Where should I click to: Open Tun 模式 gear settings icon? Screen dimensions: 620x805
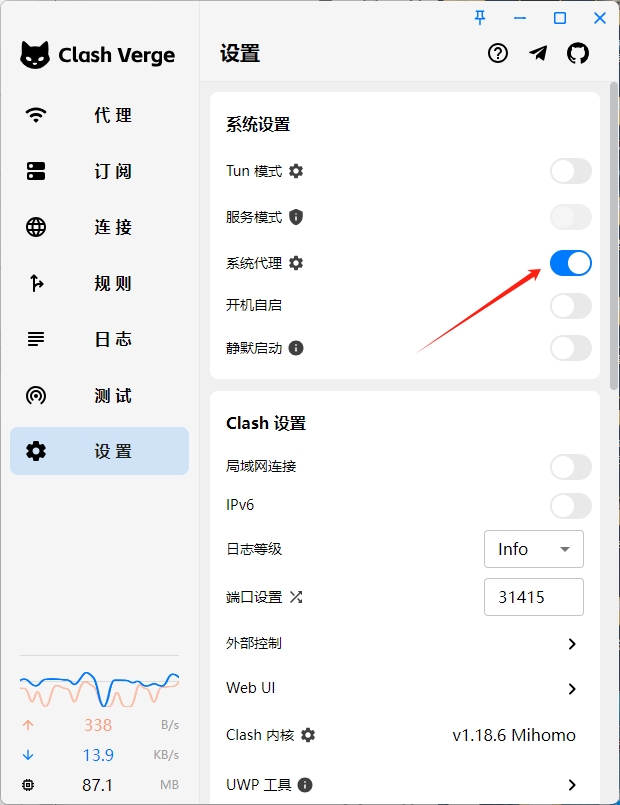[296, 171]
